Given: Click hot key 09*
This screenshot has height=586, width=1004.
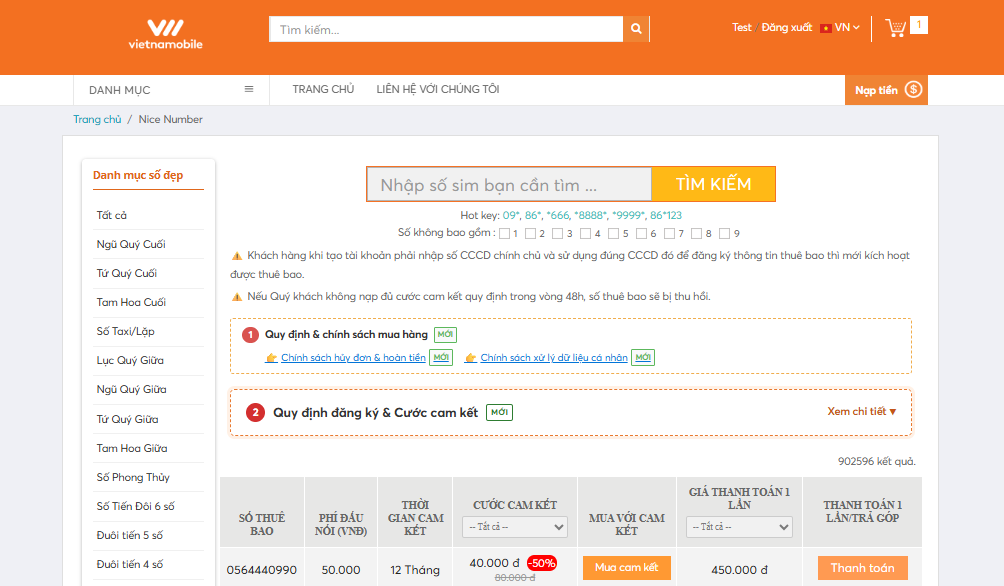Looking at the screenshot, I should click(x=511, y=215).
